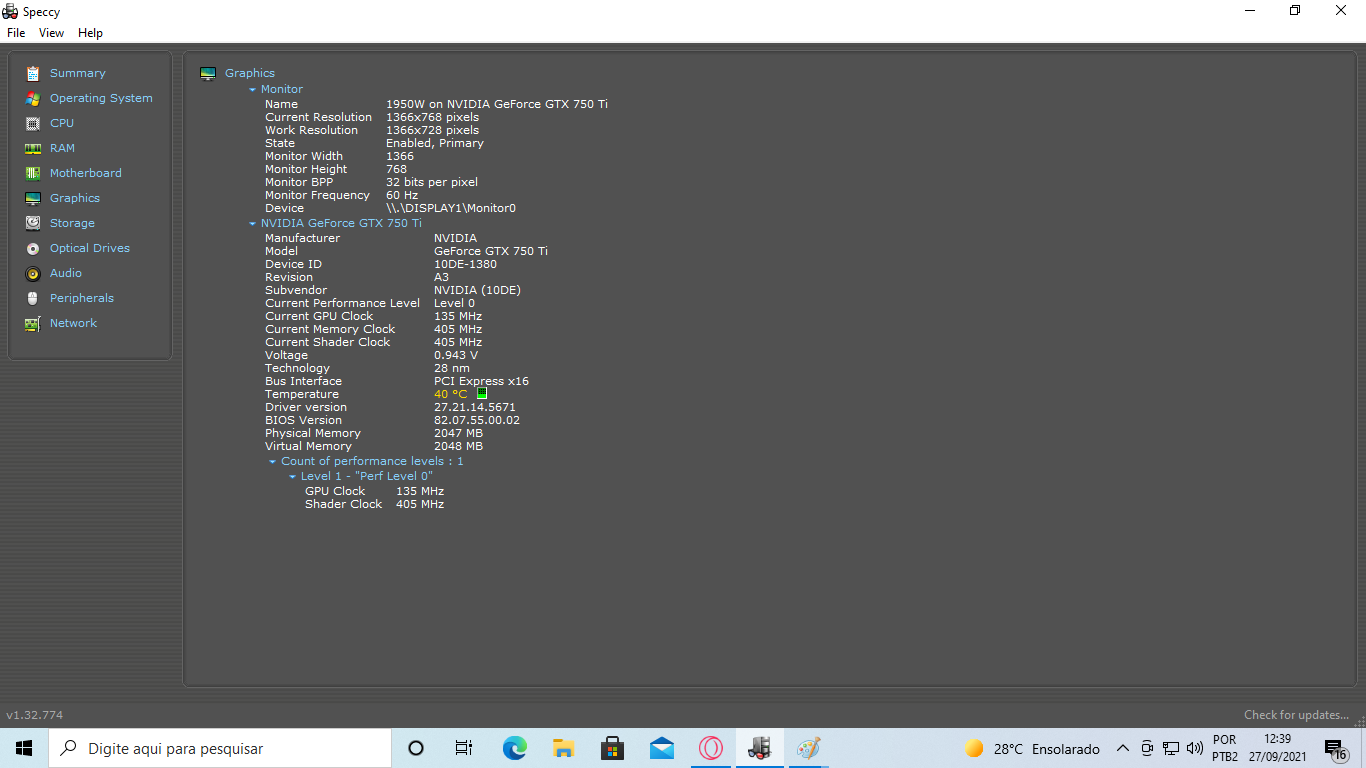Open the Motherboard section icon

(x=33, y=173)
